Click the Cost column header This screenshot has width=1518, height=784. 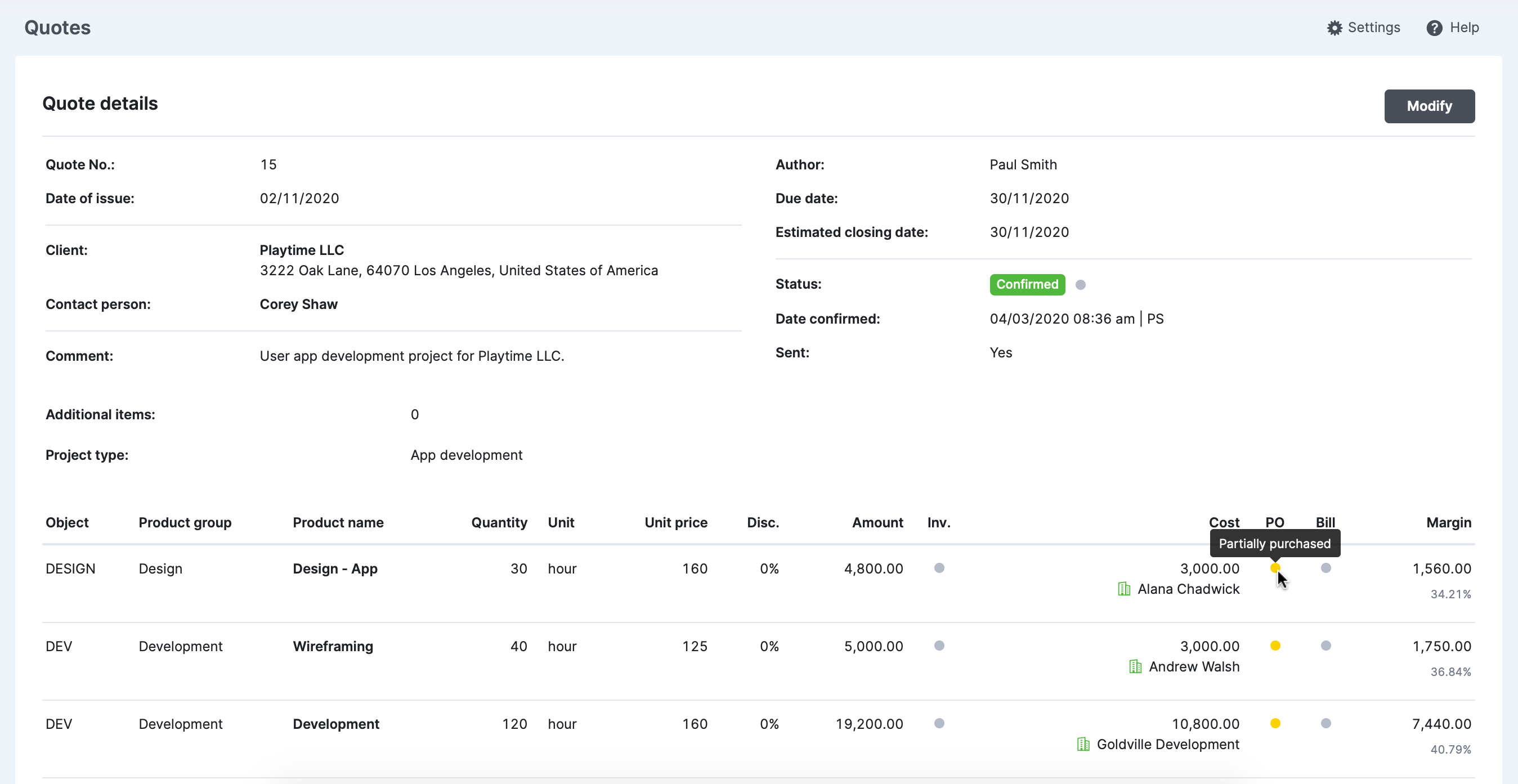(1224, 523)
